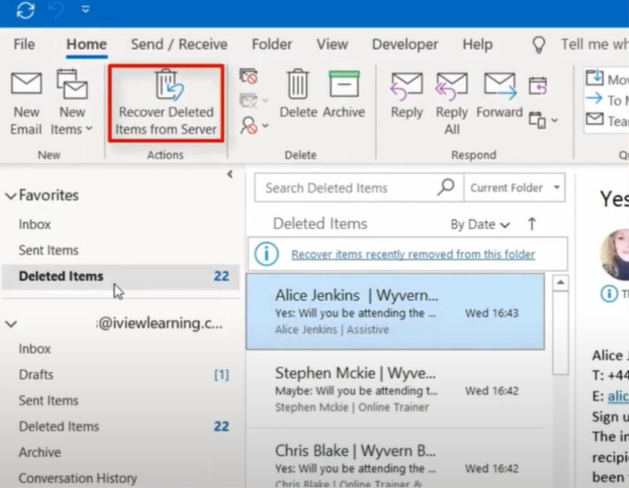This screenshot has width=629, height=488.
Task: Open the By Date sort dropdown
Action: [x=480, y=225]
